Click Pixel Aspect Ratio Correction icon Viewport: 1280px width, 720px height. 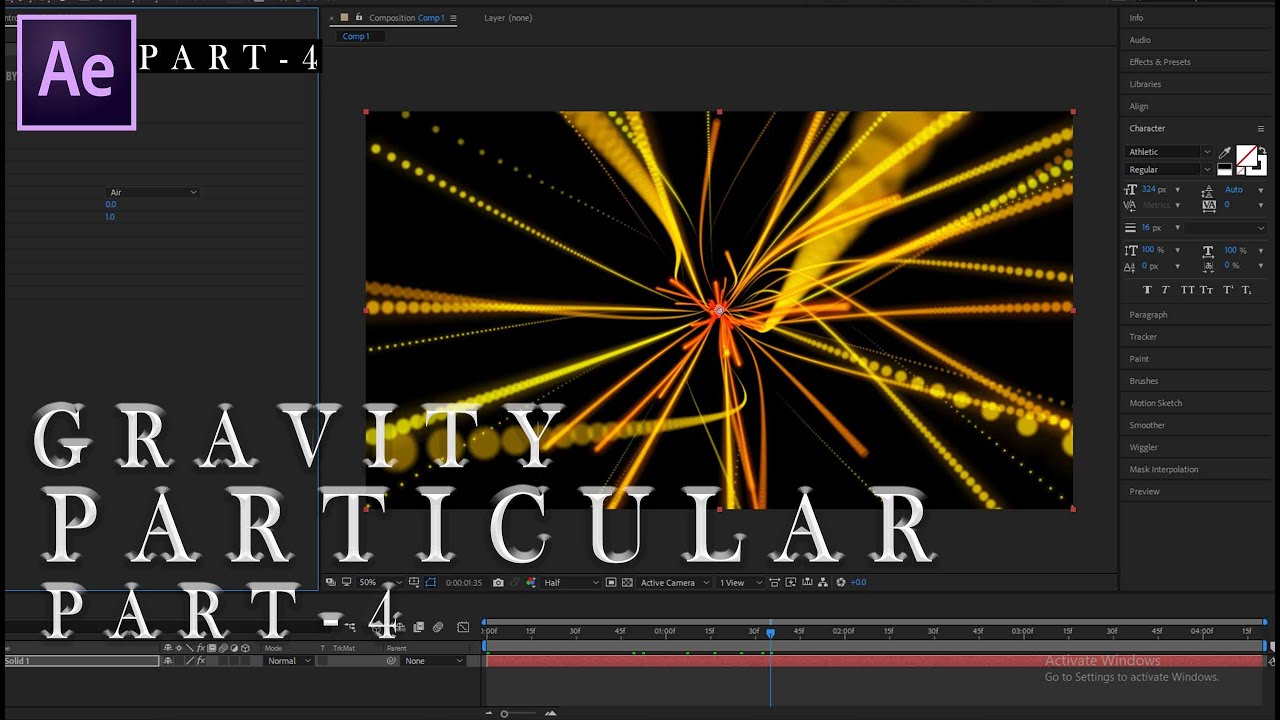(775, 582)
